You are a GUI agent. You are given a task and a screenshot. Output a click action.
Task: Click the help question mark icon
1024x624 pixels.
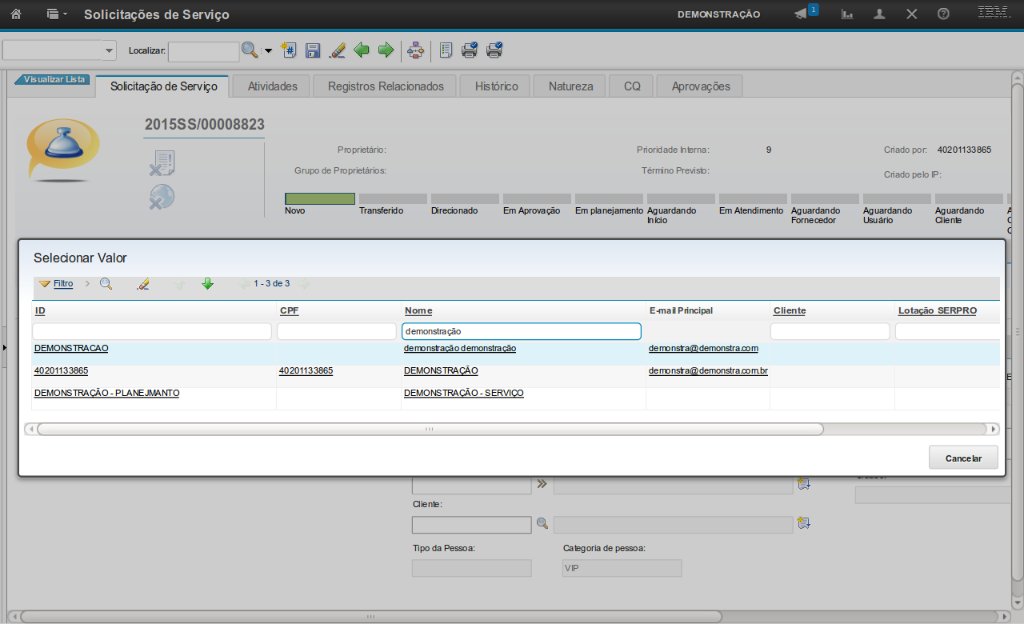coord(943,14)
